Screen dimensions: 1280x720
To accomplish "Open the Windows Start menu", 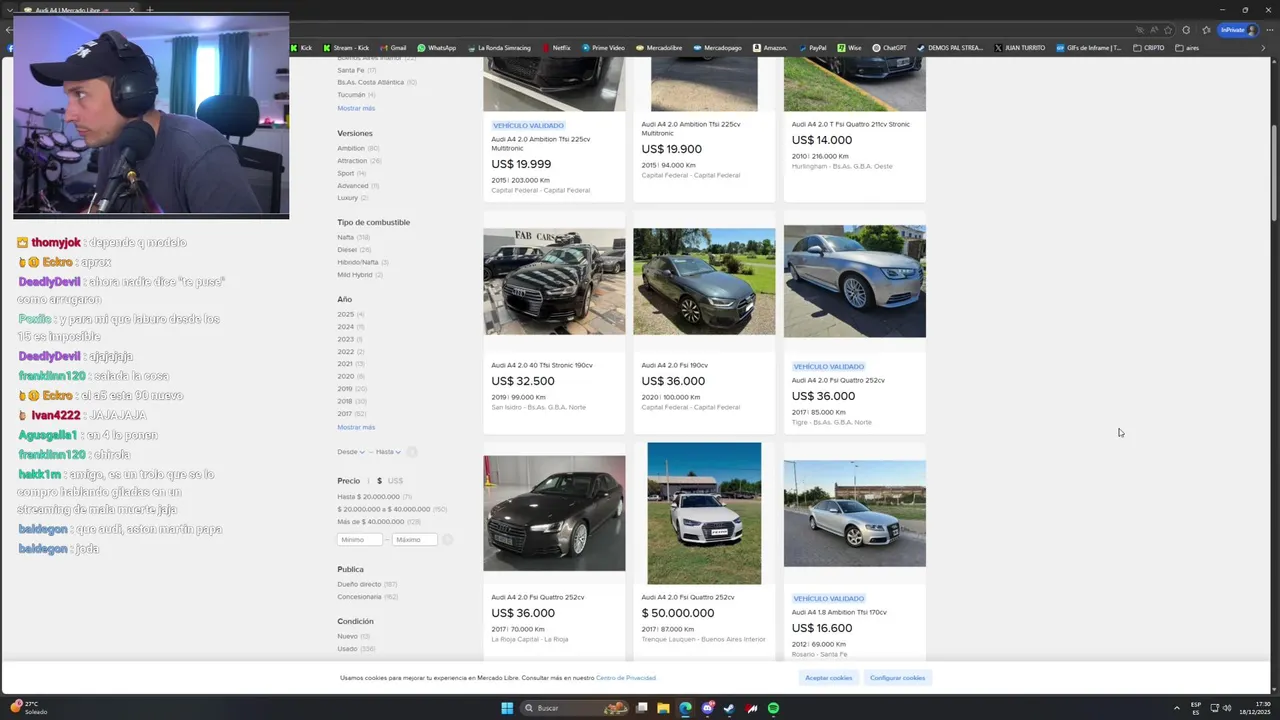I will pyautogui.click(x=507, y=708).
